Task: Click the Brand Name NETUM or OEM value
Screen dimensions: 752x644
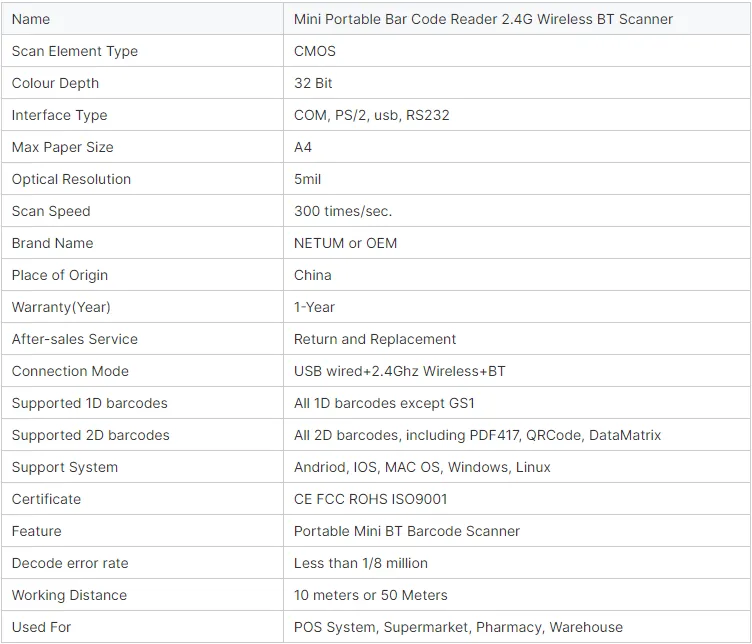Action: [x=345, y=243]
